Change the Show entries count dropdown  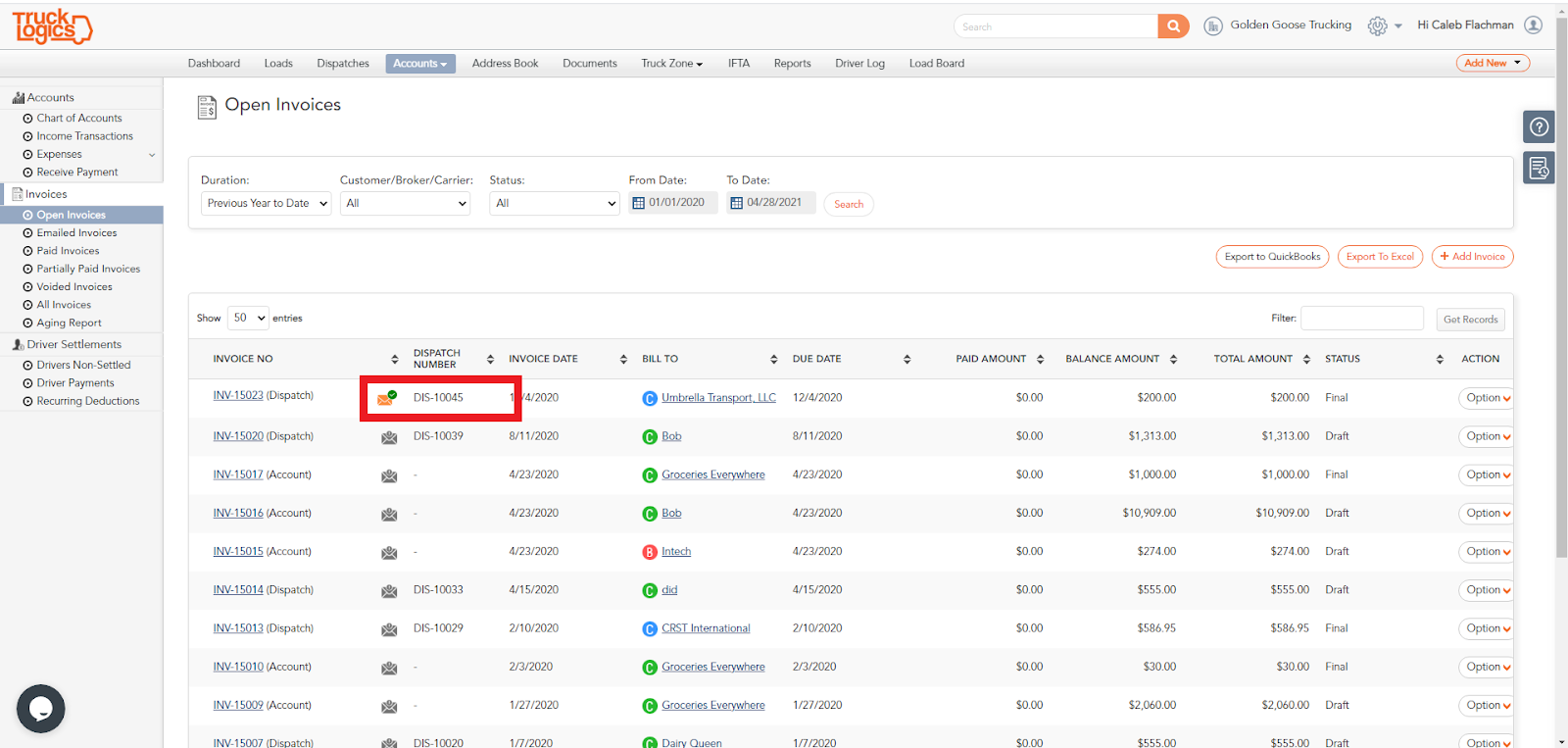click(249, 318)
